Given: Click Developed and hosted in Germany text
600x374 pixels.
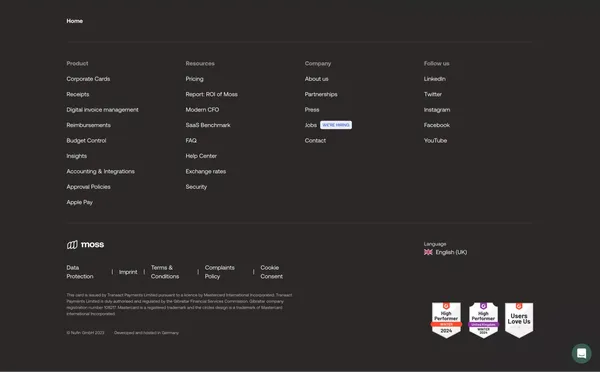Looking at the screenshot, I should pyautogui.click(x=147, y=333).
